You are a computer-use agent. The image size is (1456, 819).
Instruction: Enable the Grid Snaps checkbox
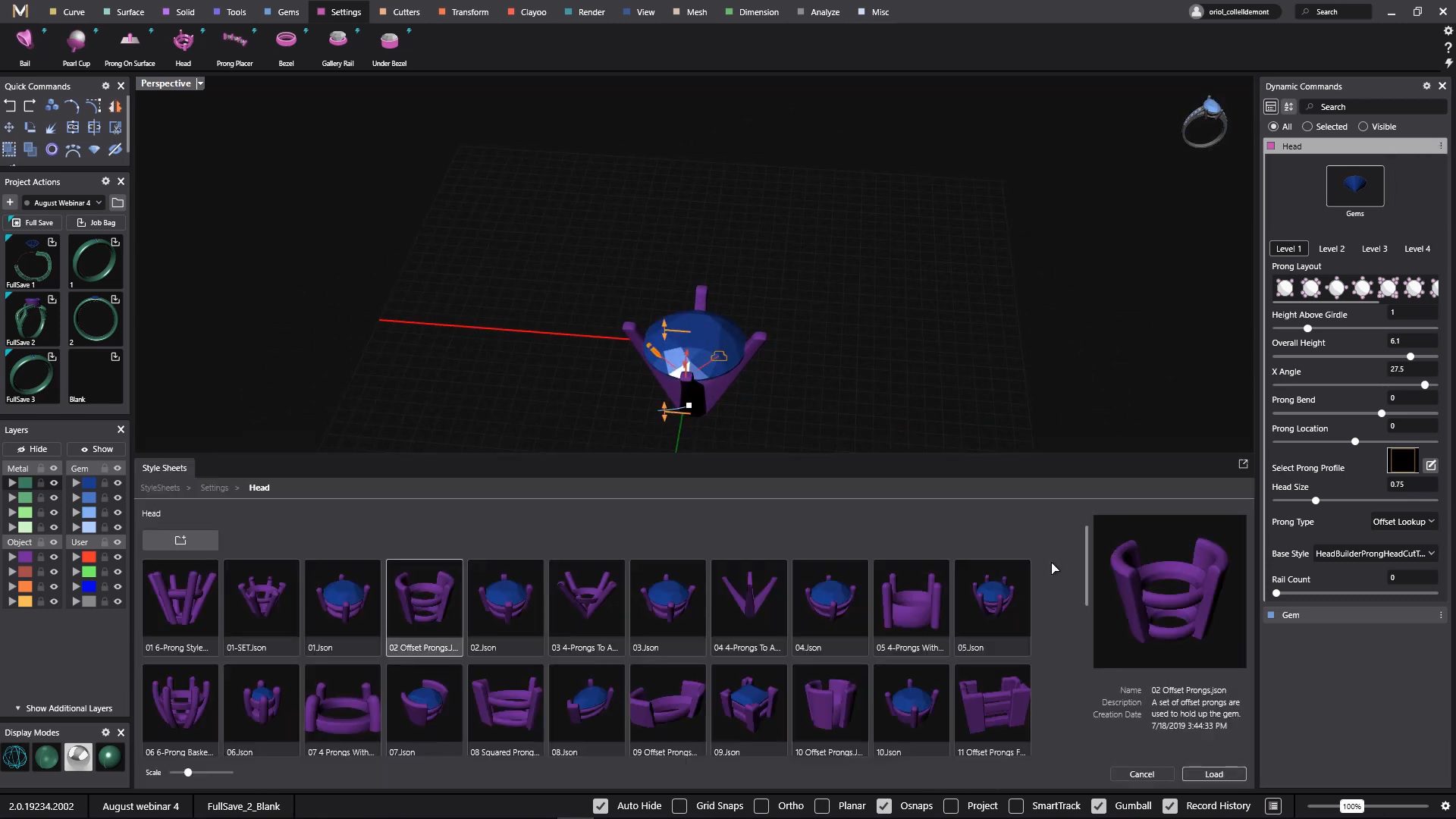click(680, 806)
